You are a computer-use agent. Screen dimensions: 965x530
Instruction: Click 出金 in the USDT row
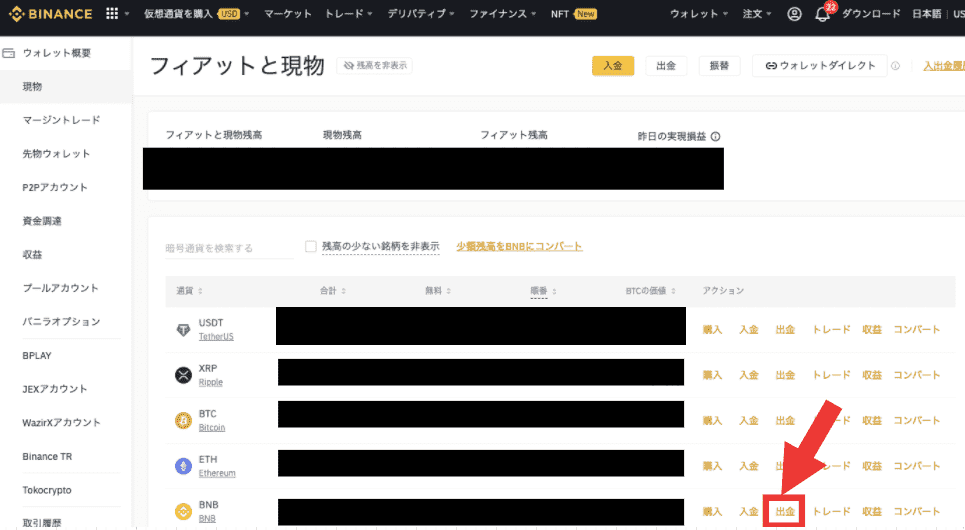point(785,329)
